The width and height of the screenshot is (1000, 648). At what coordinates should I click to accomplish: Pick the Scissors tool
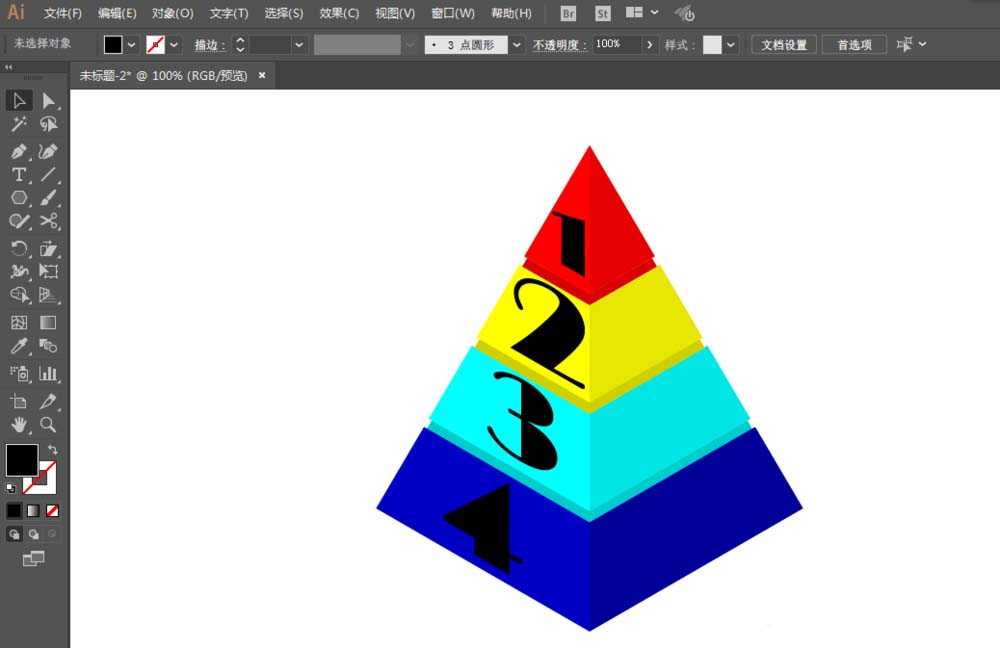click(48, 221)
